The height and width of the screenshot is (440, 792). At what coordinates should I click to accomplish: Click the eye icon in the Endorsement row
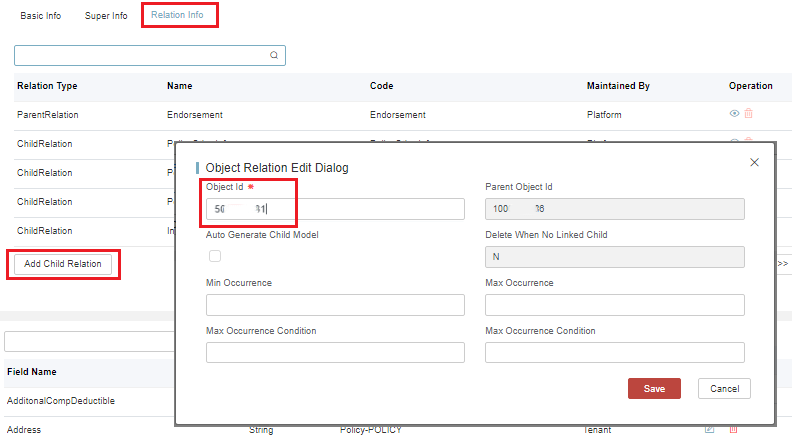point(734,114)
